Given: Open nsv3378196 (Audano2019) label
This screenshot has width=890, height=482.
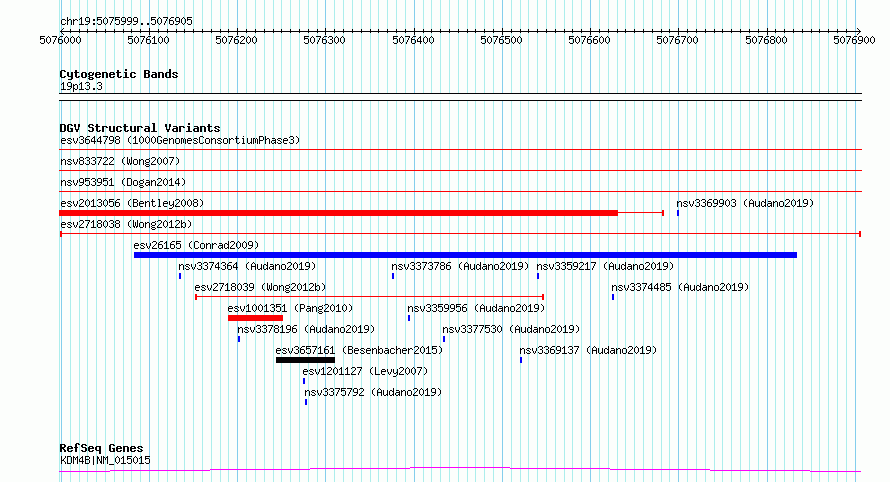Looking at the screenshot, I should (x=306, y=329).
